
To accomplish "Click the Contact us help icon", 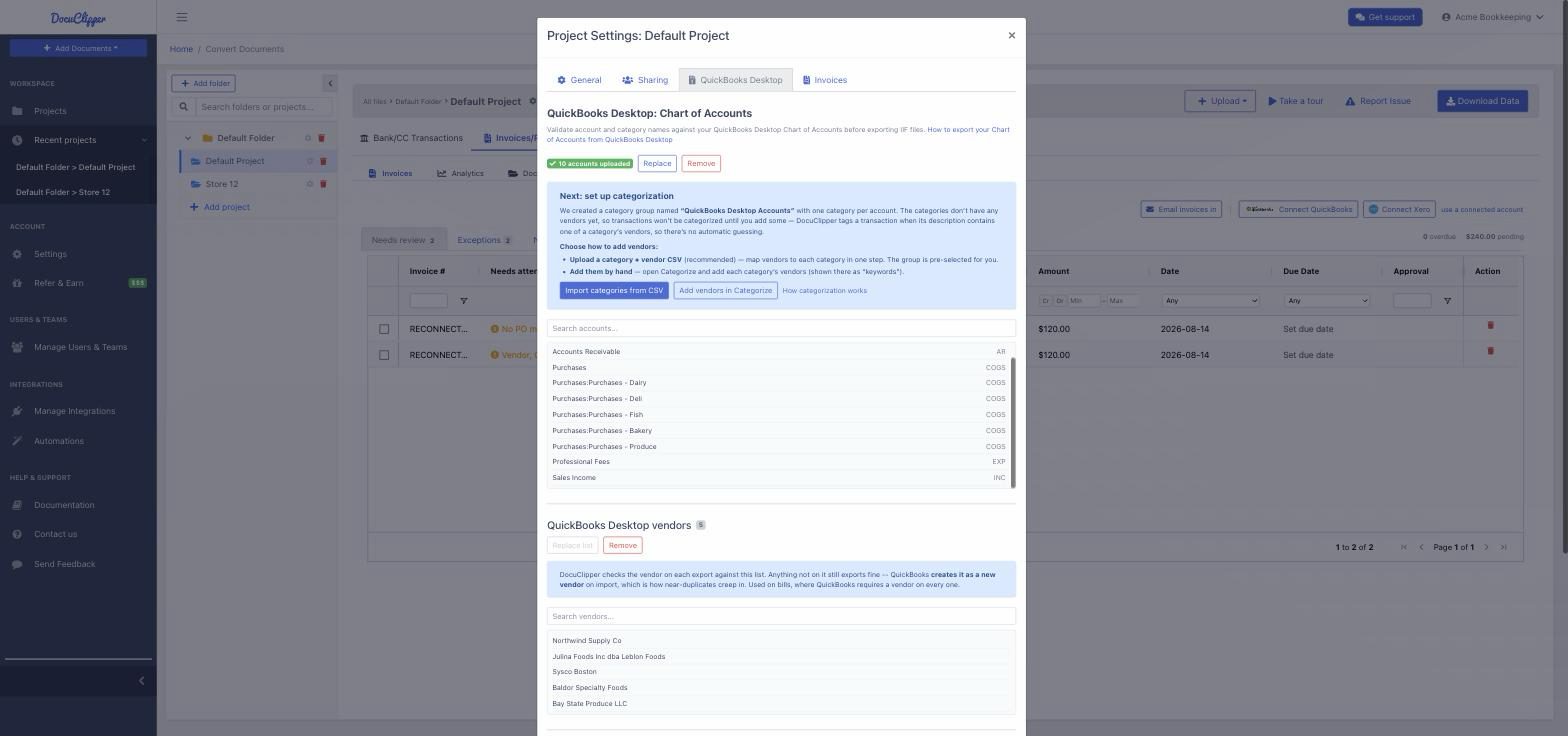I will (17, 534).
